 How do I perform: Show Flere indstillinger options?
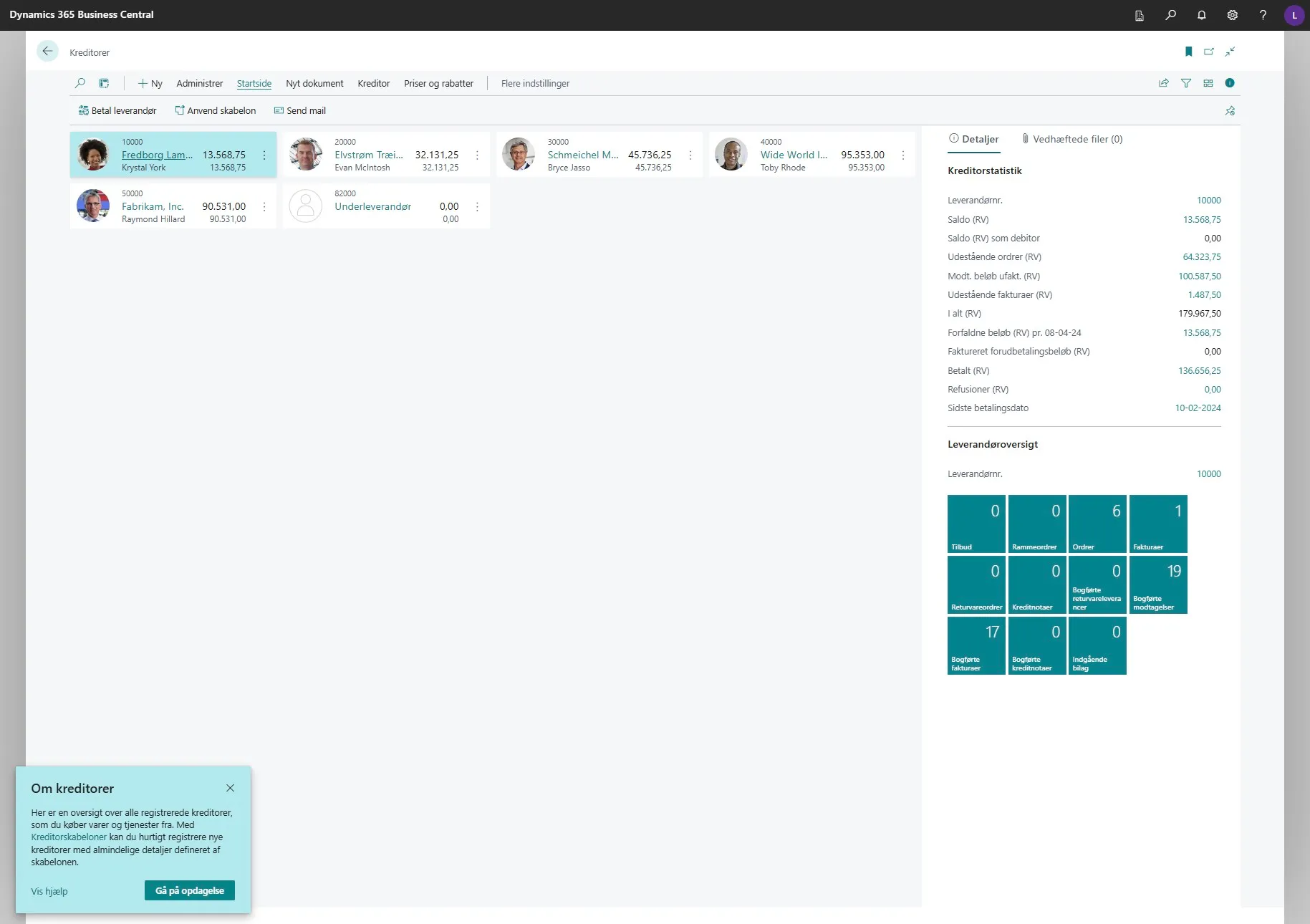click(535, 84)
